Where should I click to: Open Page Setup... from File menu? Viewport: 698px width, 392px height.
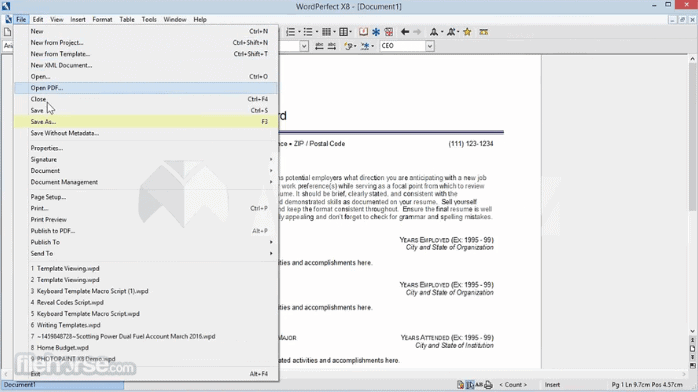(146, 197)
